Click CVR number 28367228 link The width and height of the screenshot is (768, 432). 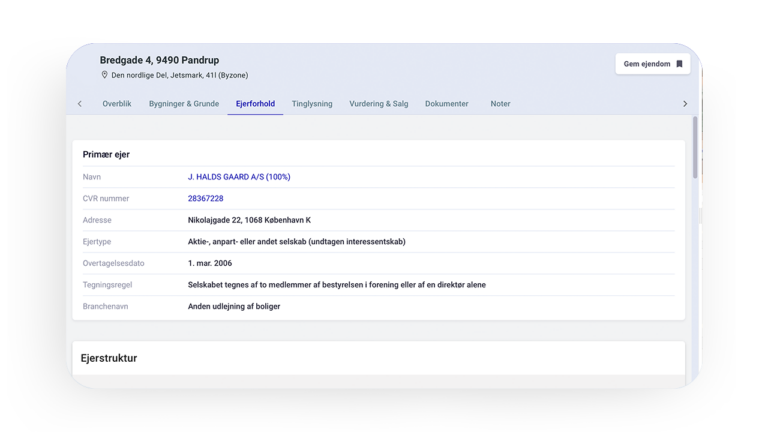coord(205,199)
